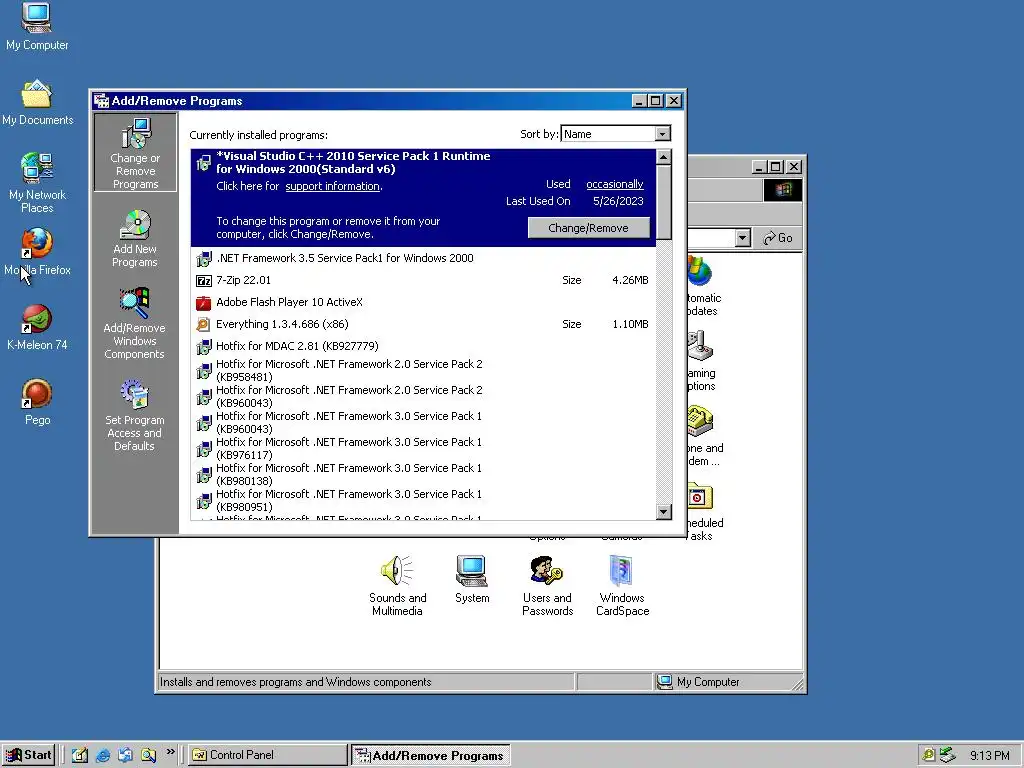
Task: Launch Pego from desktop
Action: [x=37, y=402]
